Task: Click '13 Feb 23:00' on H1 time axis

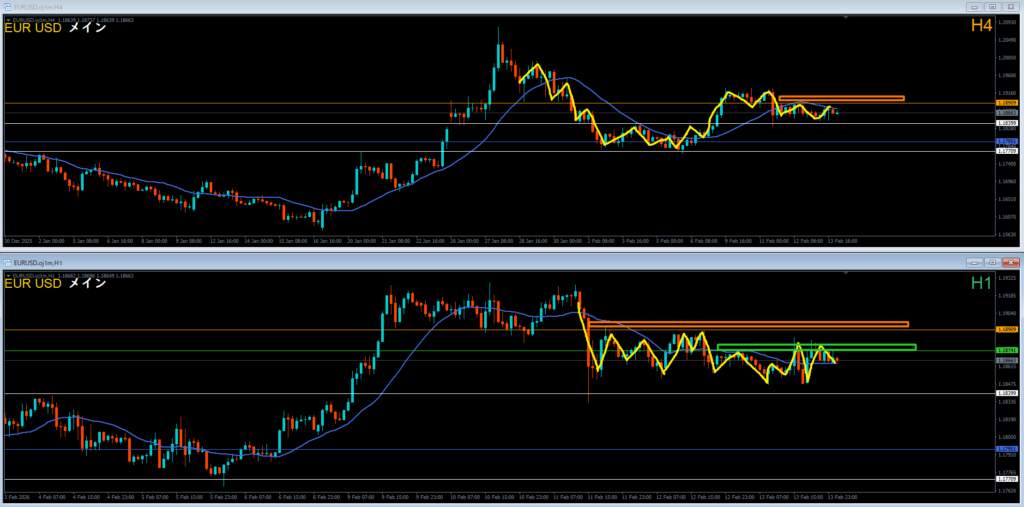Action: (x=843, y=497)
